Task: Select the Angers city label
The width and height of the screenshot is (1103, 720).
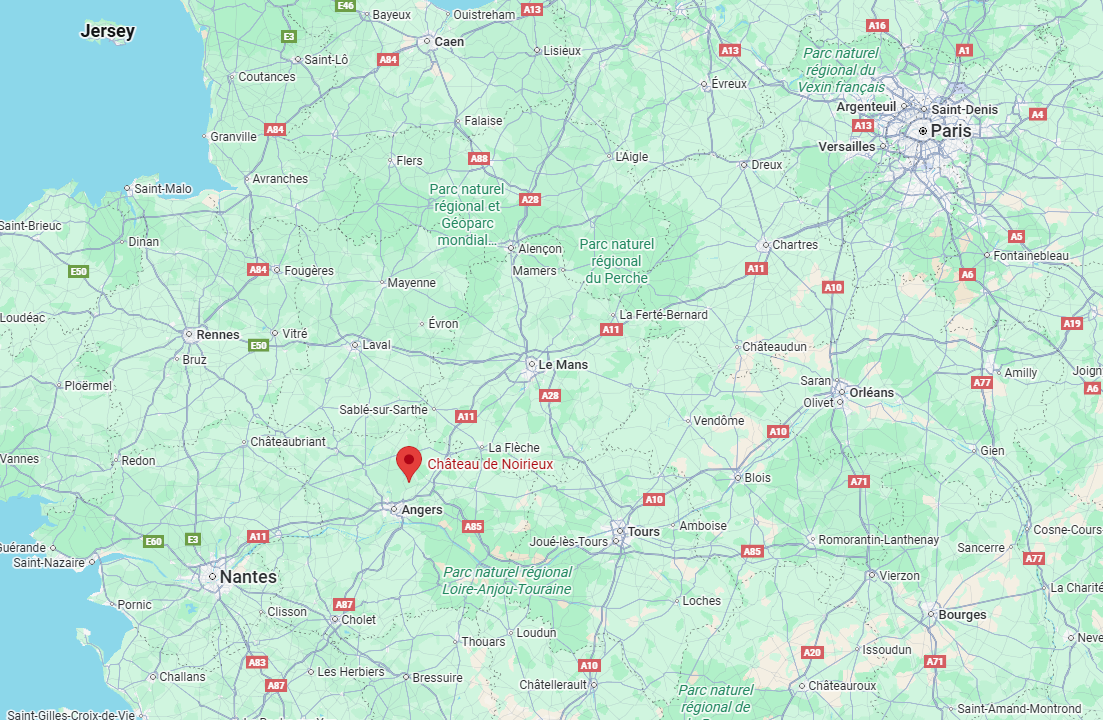Action: click(x=422, y=510)
